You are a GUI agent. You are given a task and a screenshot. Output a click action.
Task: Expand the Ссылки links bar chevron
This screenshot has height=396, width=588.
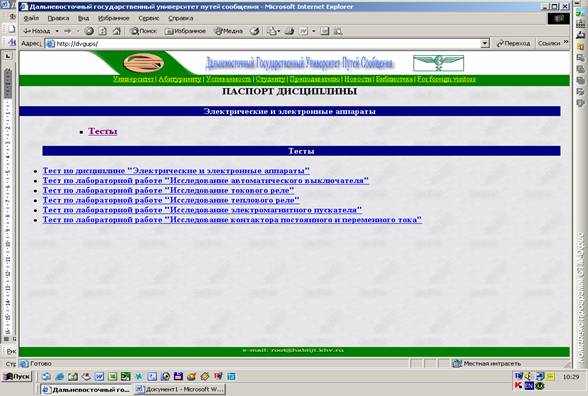click(566, 42)
